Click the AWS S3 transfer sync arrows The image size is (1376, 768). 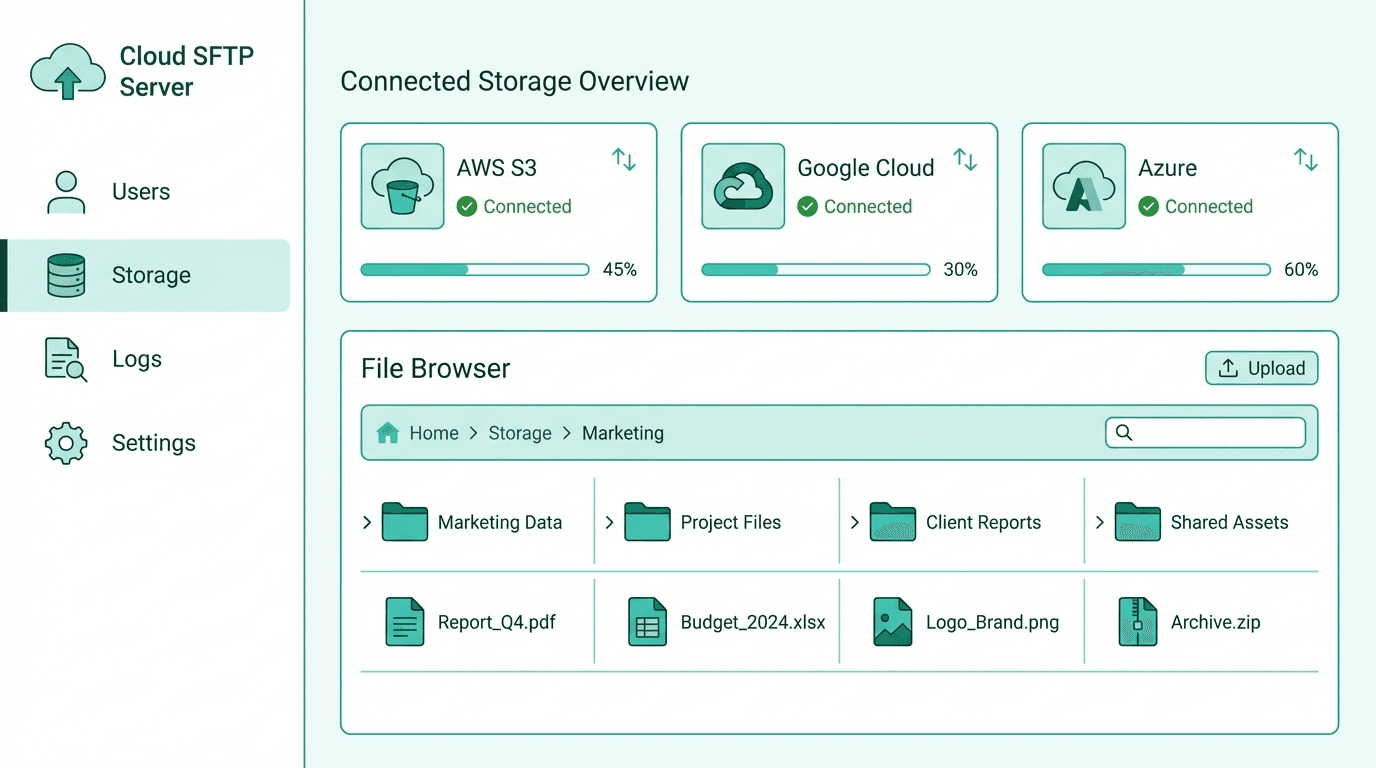(623, 159)
